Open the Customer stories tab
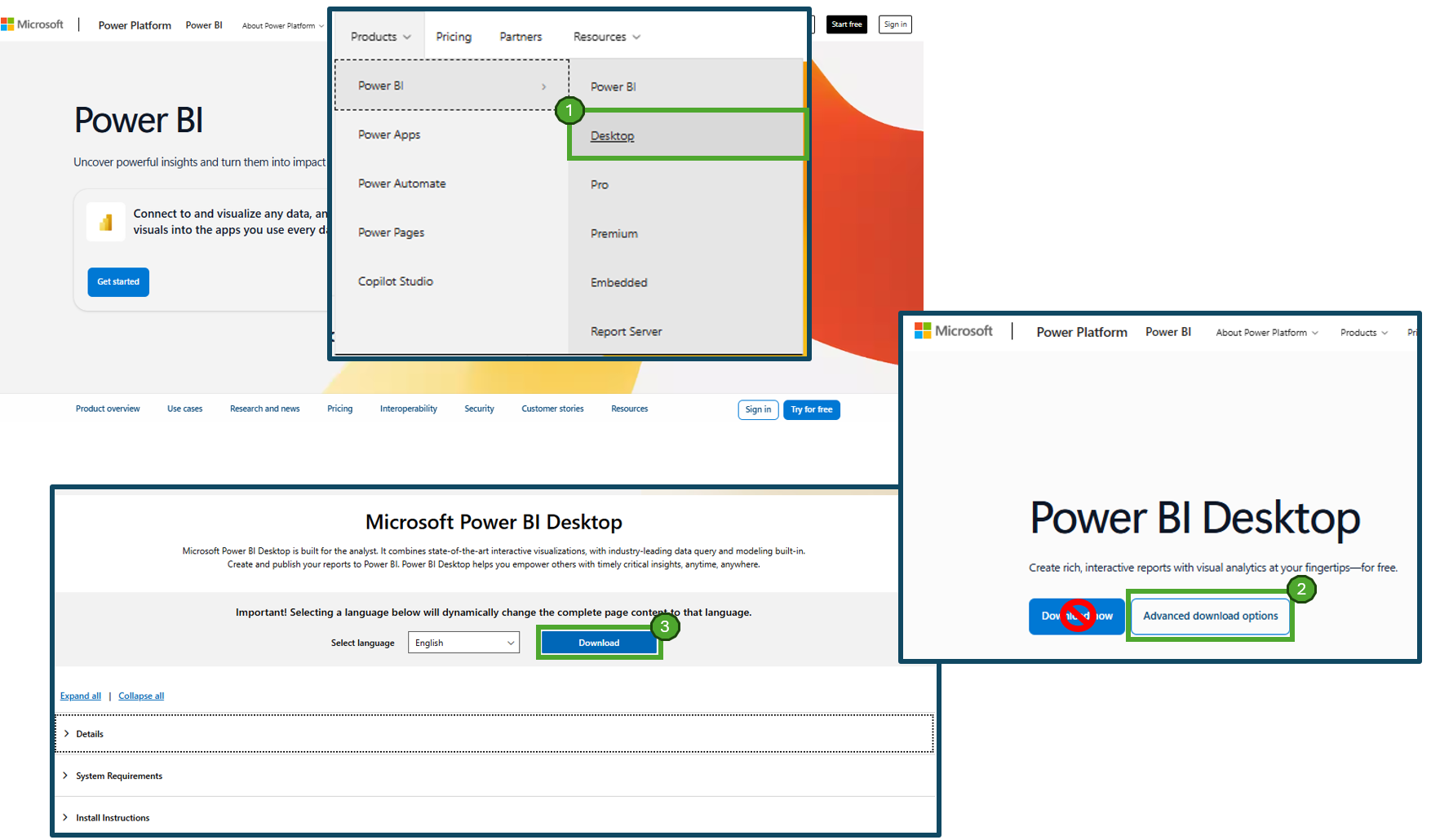The image size is (1431, 840). point(552,409)
